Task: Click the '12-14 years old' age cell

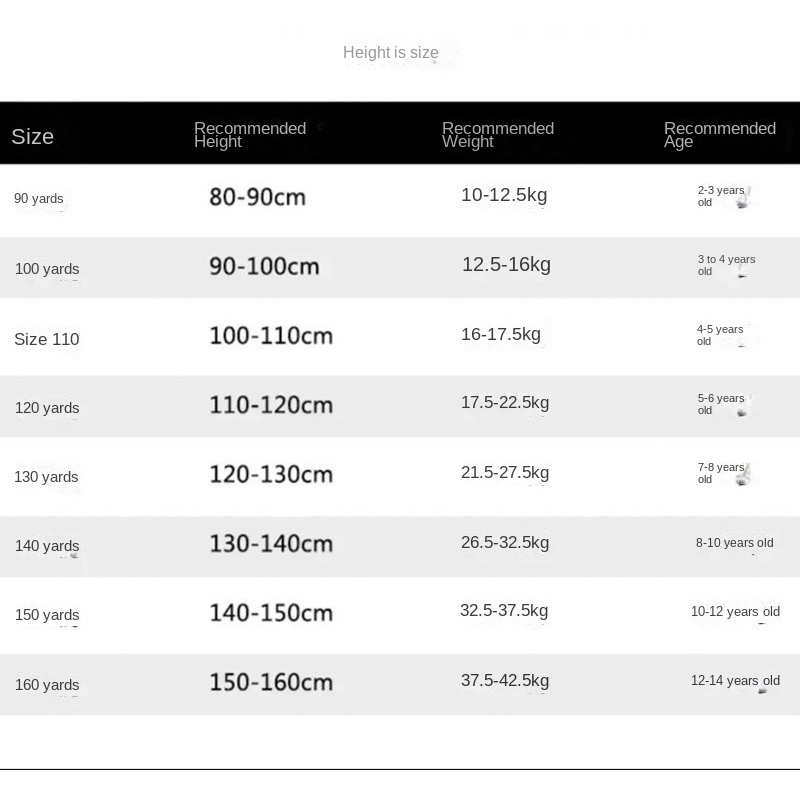Action: click(735, 681)
